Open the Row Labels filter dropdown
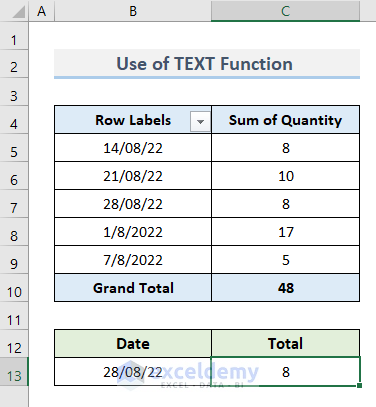376x407 pixels. click(x=200, y=122)
